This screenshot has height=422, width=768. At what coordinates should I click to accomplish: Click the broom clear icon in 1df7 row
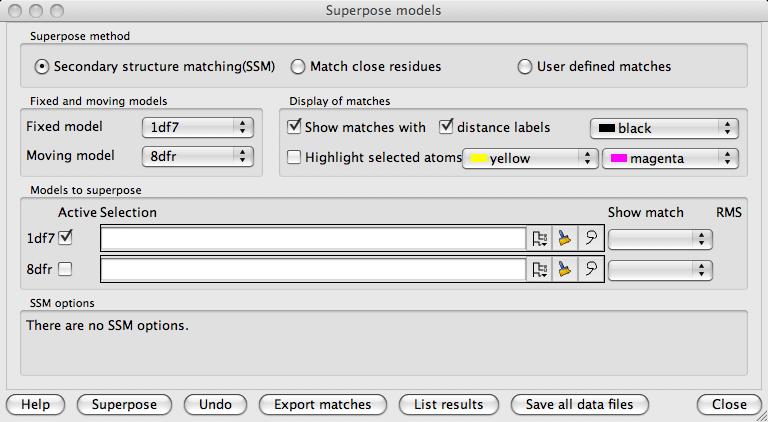pyautogui.click(x=566, y=238)
